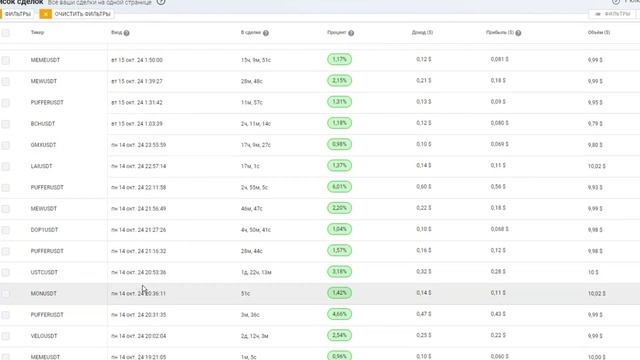This screenshot has width=640, height=360.
Task: Click the 3,18% percent badge
Action: pos(339,272)
